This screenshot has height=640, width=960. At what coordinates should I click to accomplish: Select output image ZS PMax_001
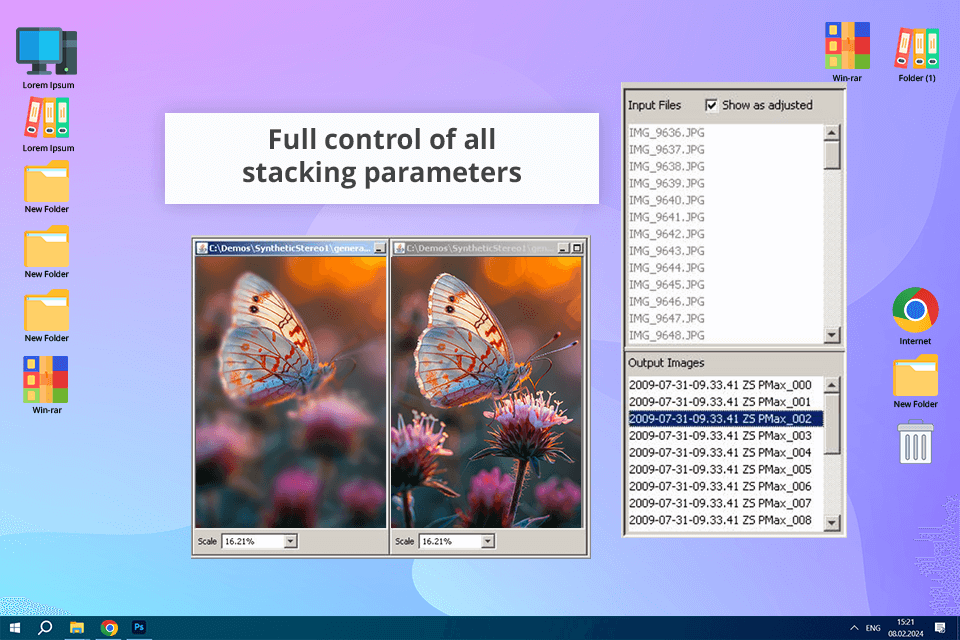pyautogui.click(x=726, y=402)
